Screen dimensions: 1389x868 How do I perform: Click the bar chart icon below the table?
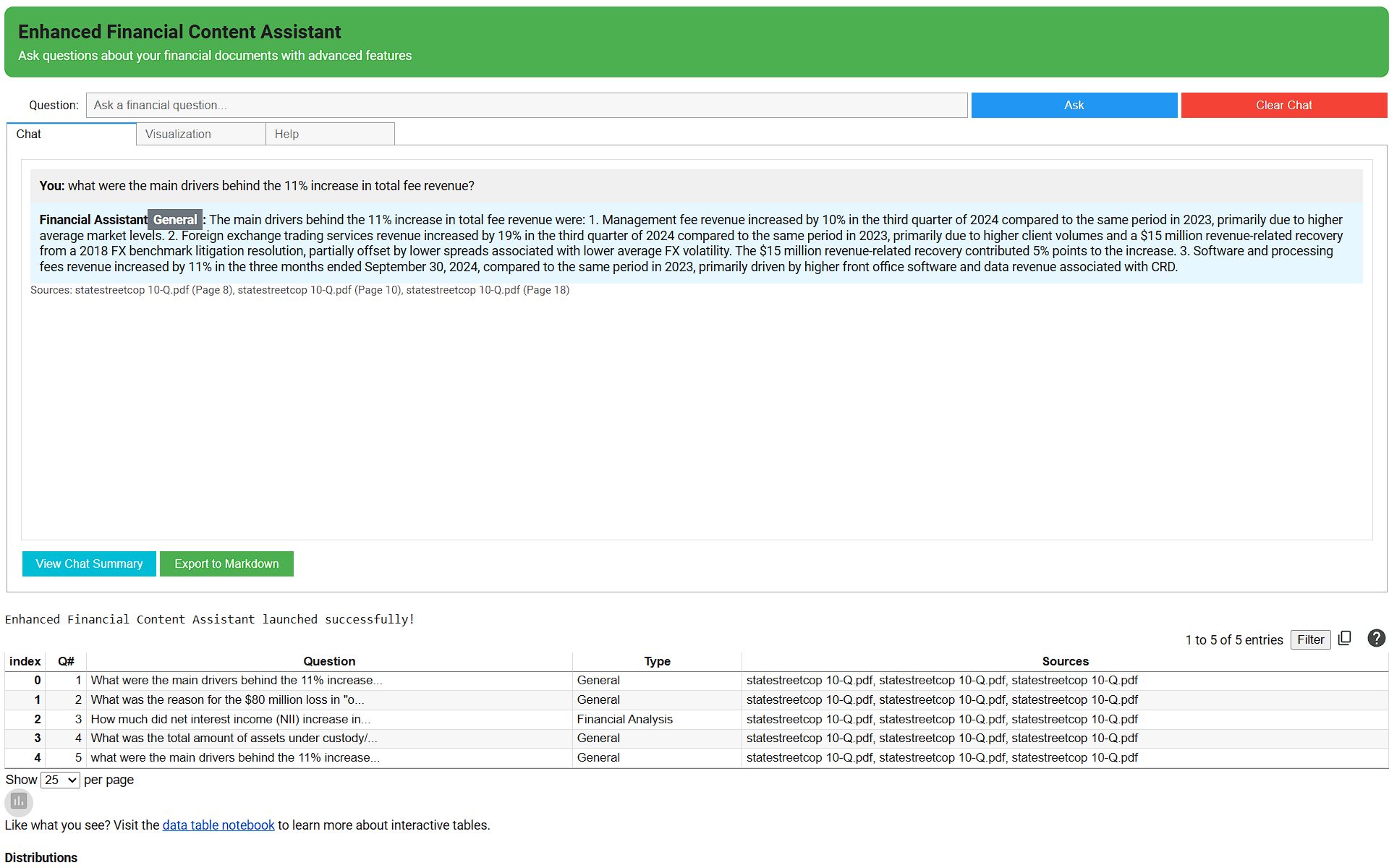18,802
